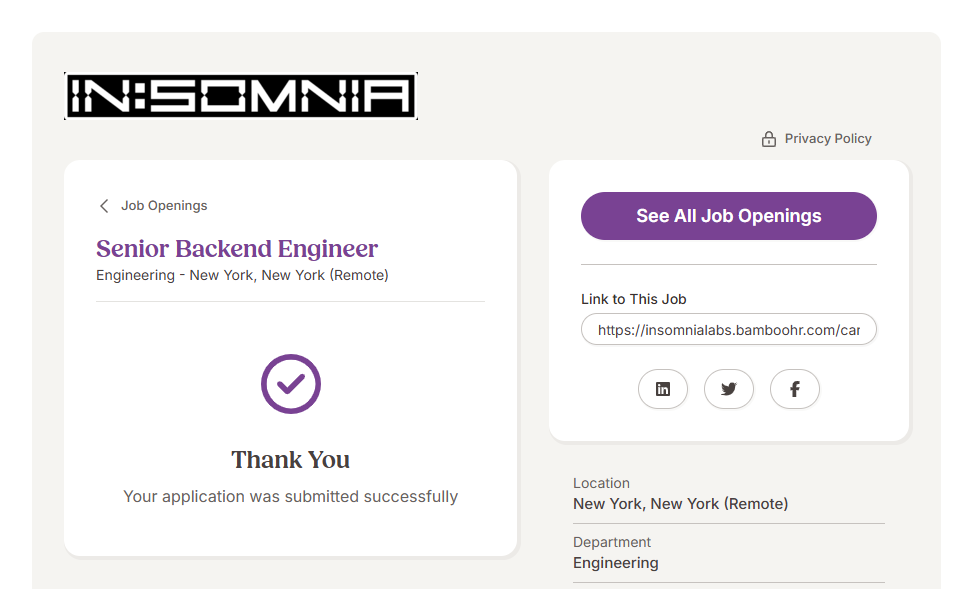Share this job on Facebook
Viewport: 973px width, 589px height.
(795, 390)
